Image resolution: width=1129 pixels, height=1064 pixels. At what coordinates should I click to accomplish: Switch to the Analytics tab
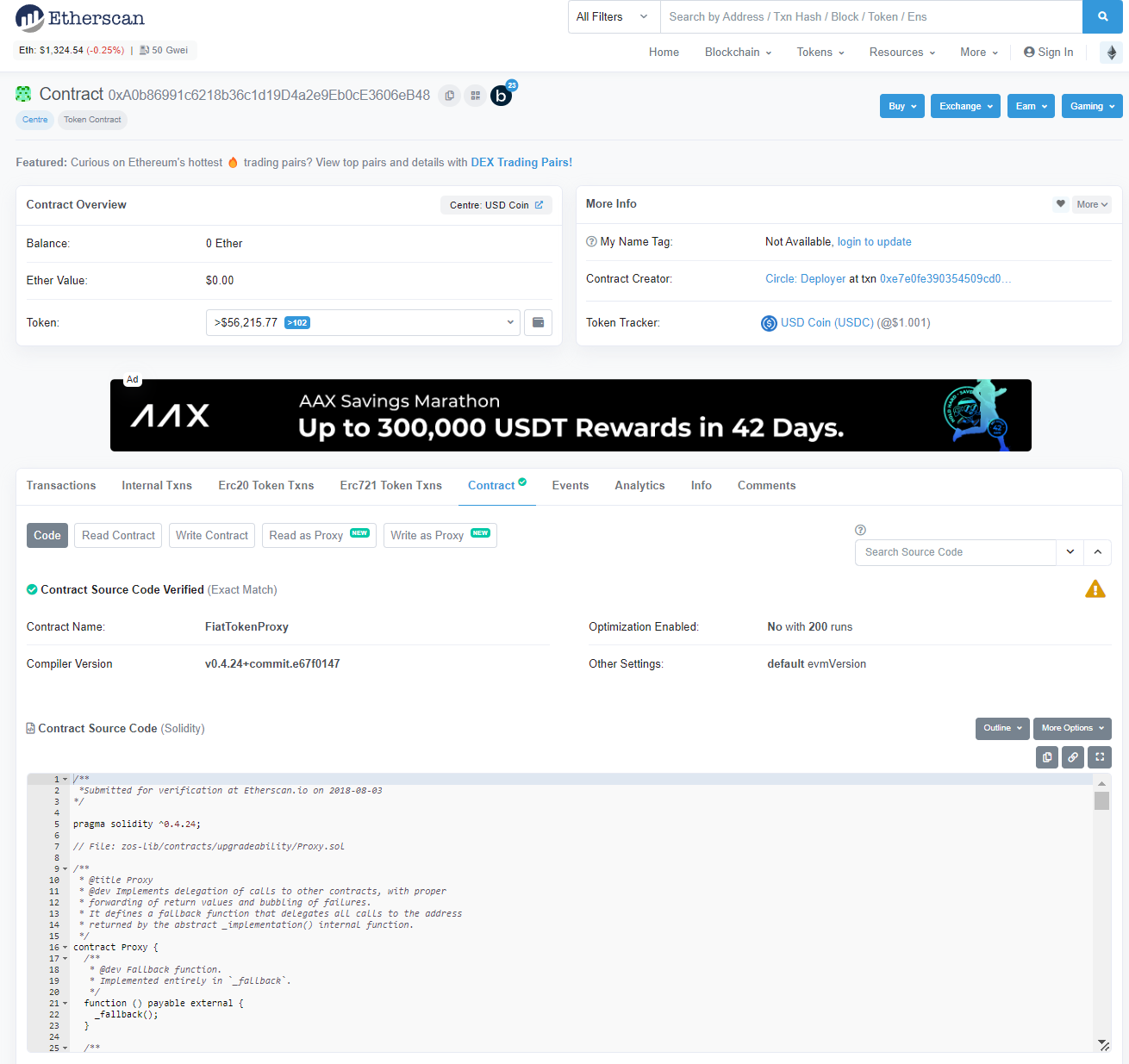tap(640, 486)
